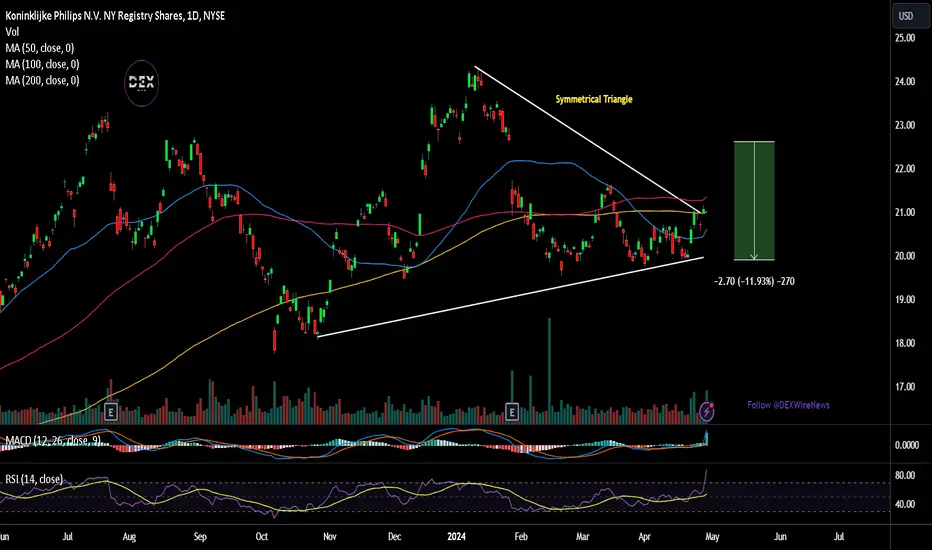Image resolution: width=932 pixels, height=550 pixels.
Task: Click the earnings 'E' marker near February
Action: 512,411
